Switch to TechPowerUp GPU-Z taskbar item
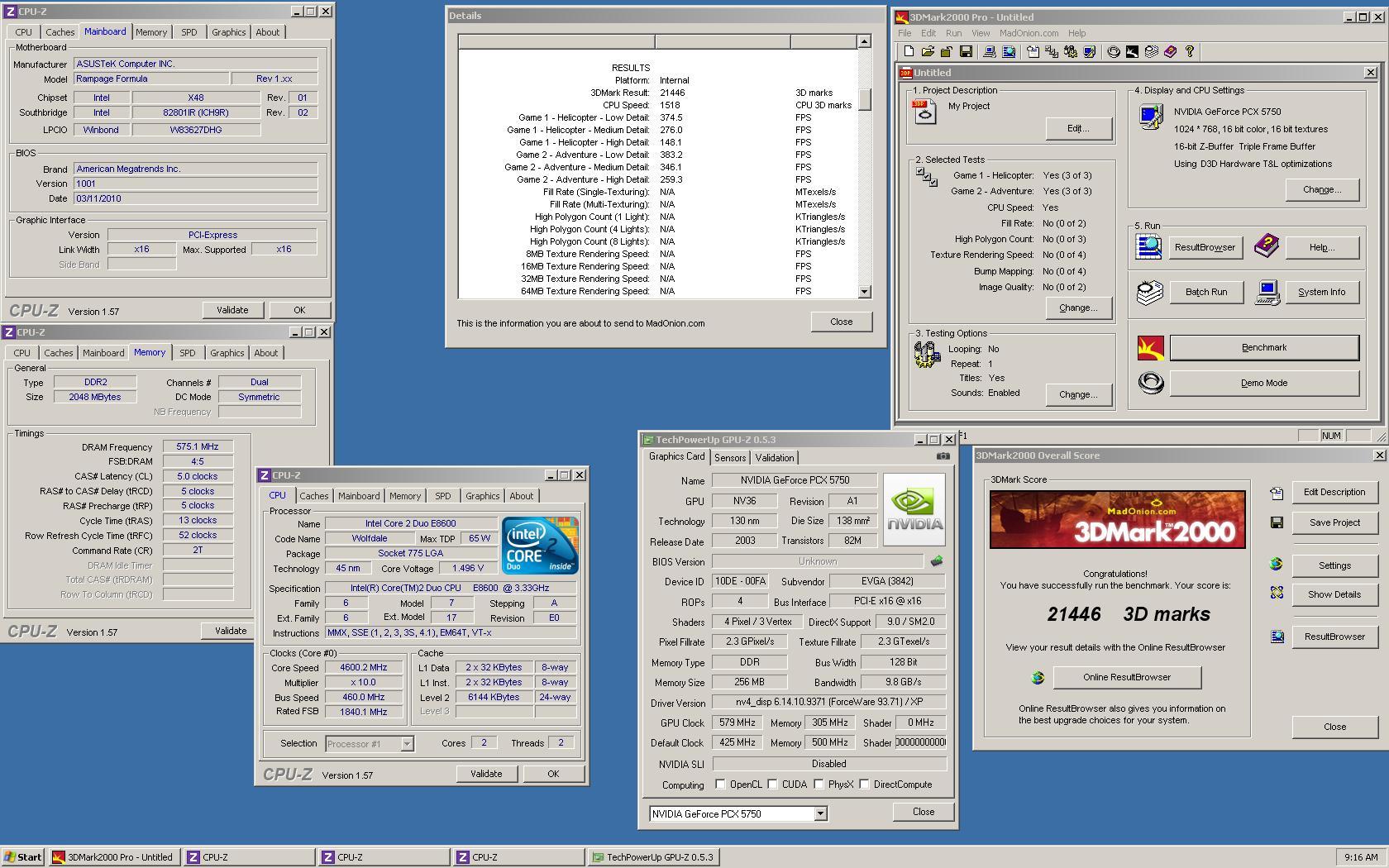1389x868 pixels. pyautogui.click(x=652, y=857)
